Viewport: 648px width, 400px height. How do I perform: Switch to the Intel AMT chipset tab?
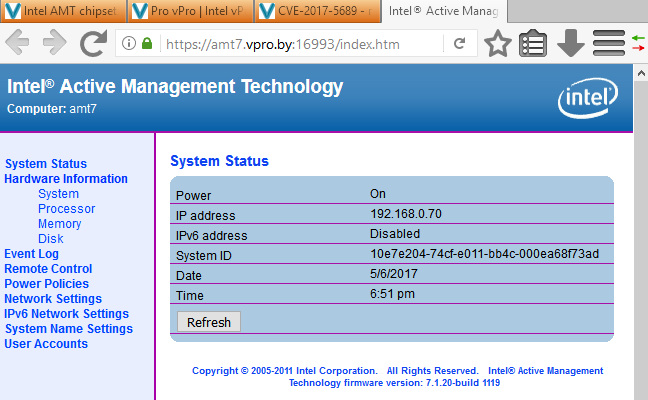63,11
